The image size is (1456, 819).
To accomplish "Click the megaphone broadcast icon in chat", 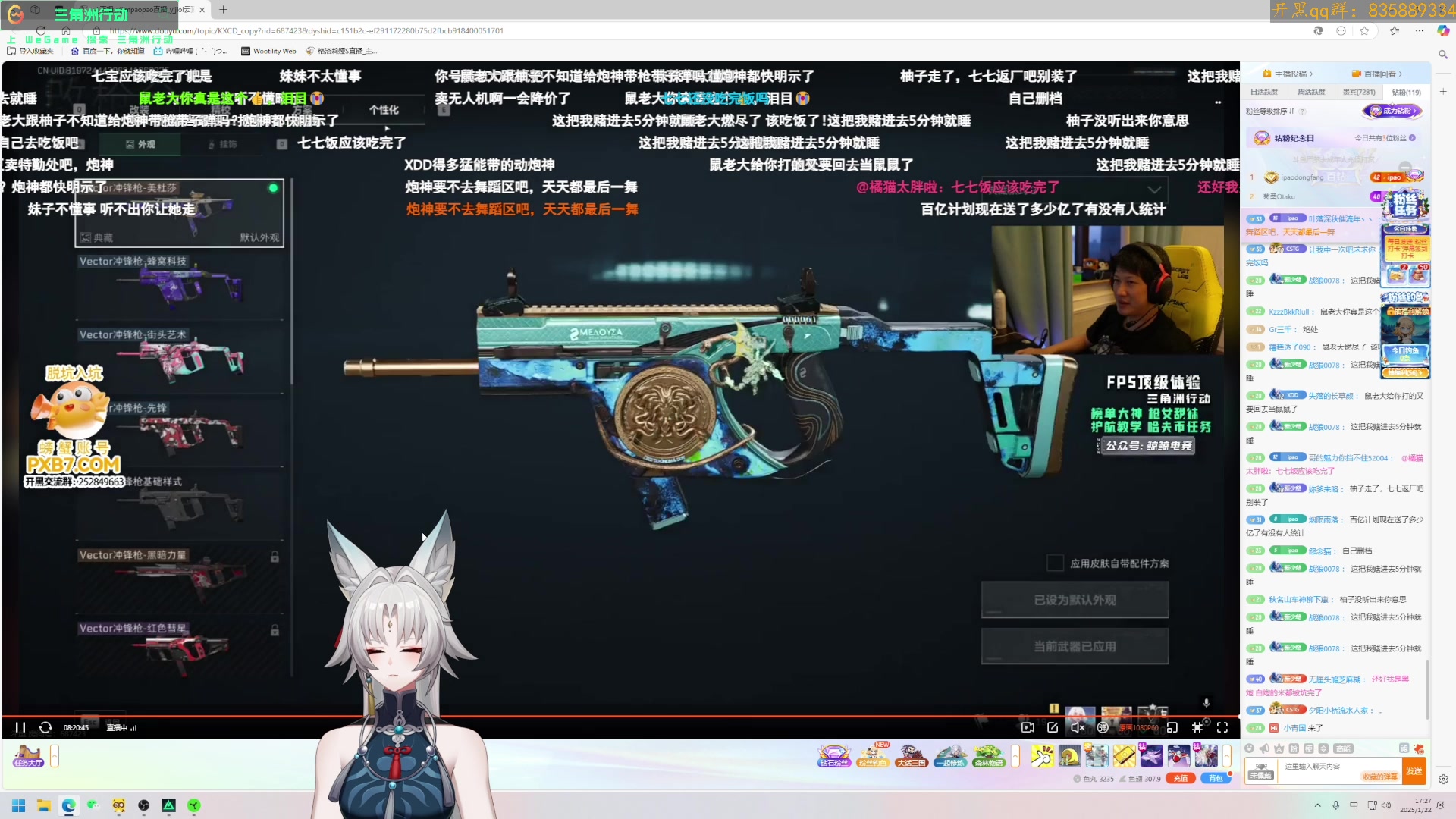I will point(1264,748).
